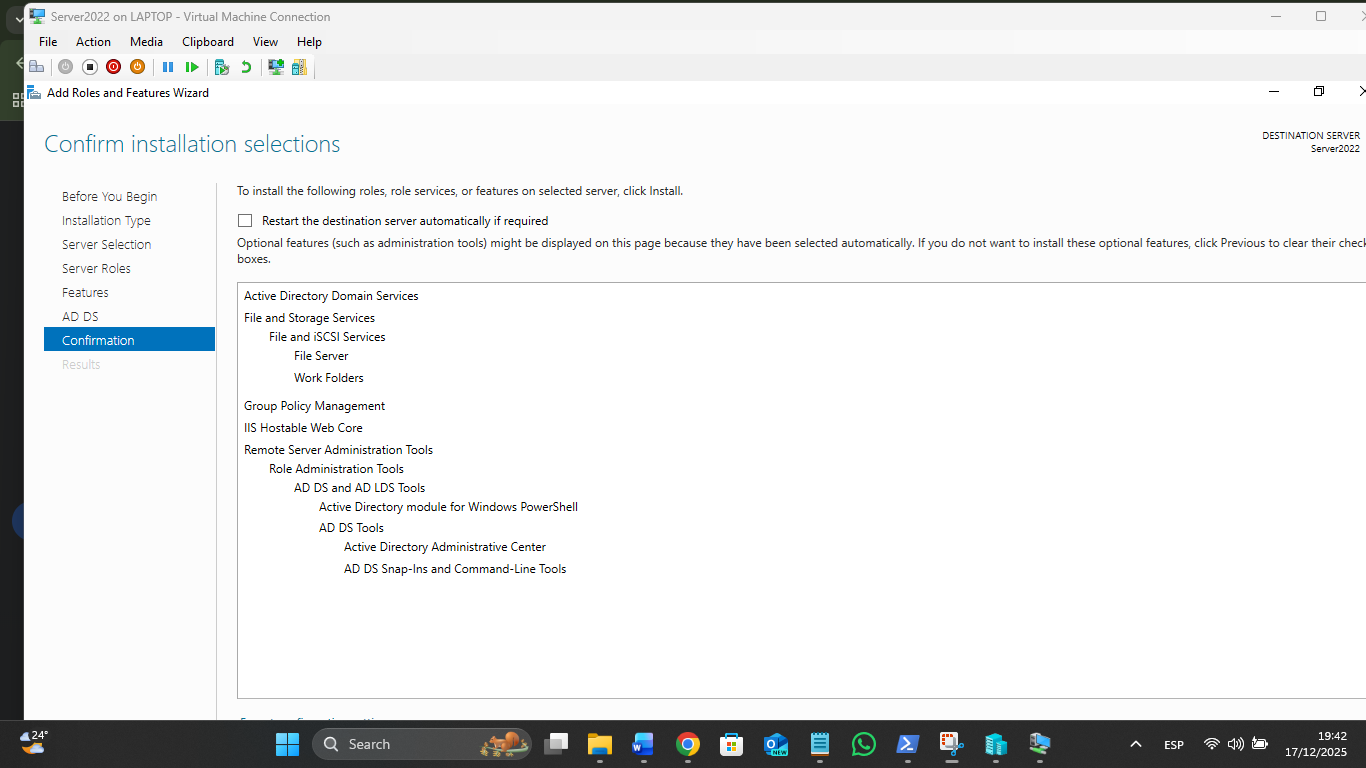
Task: Open the ESP input language indicator
Action: click(x=1174, y=745)
